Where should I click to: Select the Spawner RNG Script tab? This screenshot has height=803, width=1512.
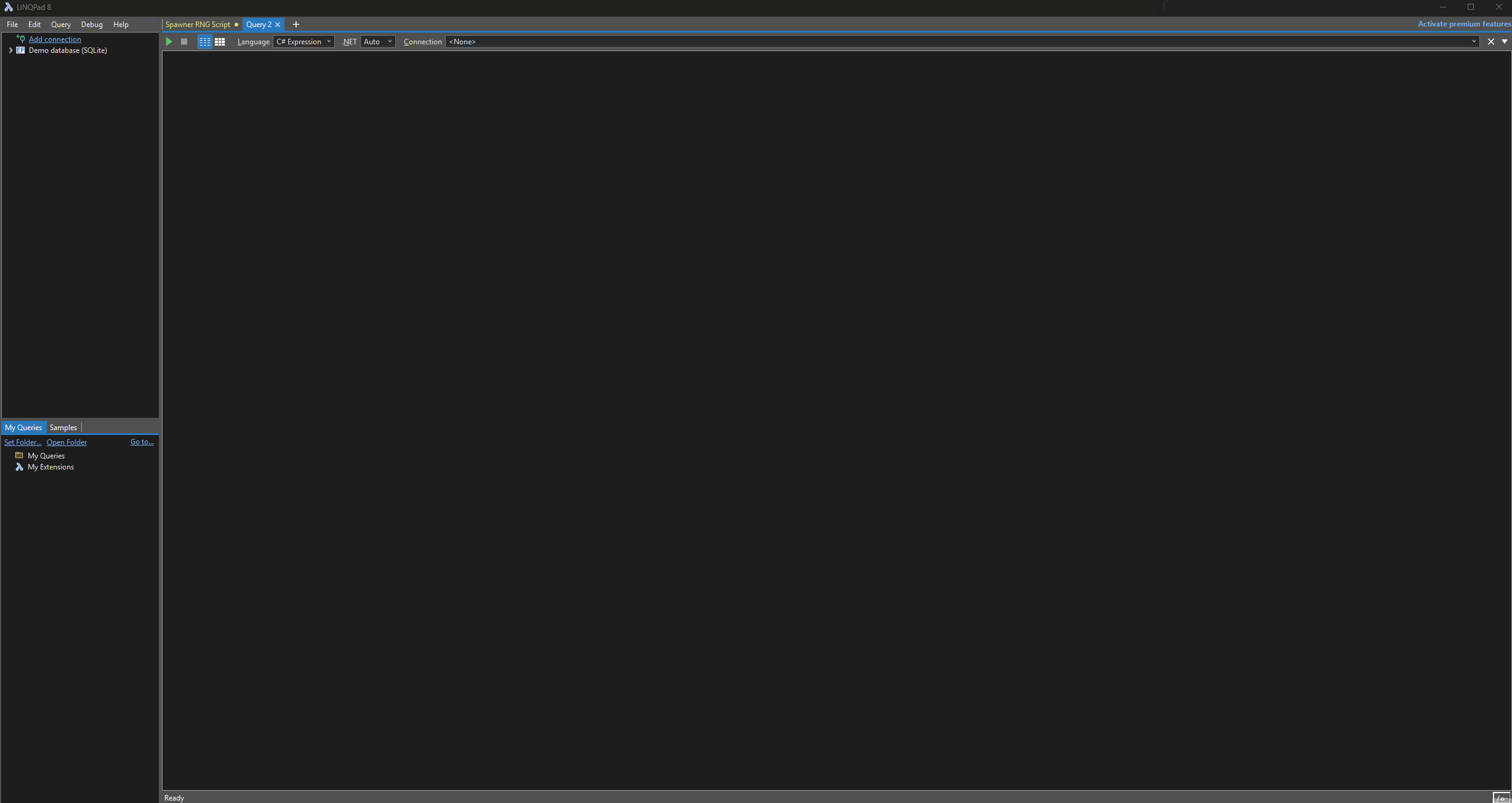[x=198, y=25]
